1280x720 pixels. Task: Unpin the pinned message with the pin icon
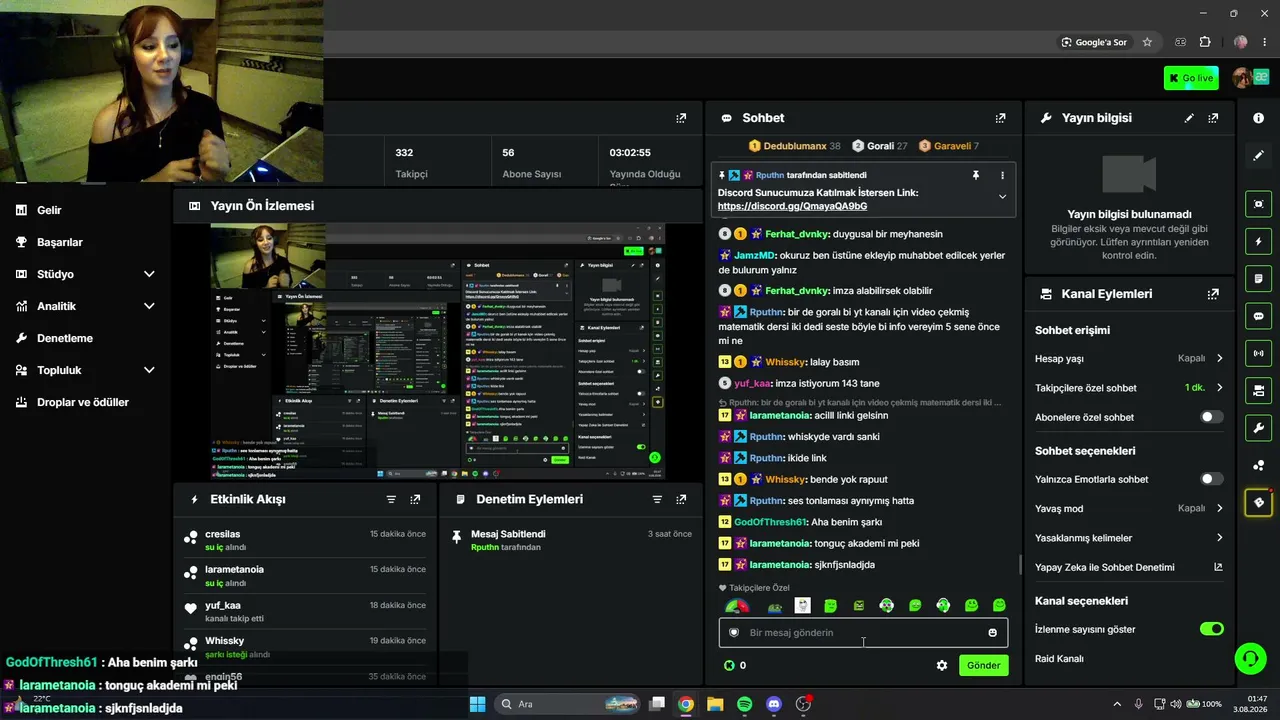(976, 175)
